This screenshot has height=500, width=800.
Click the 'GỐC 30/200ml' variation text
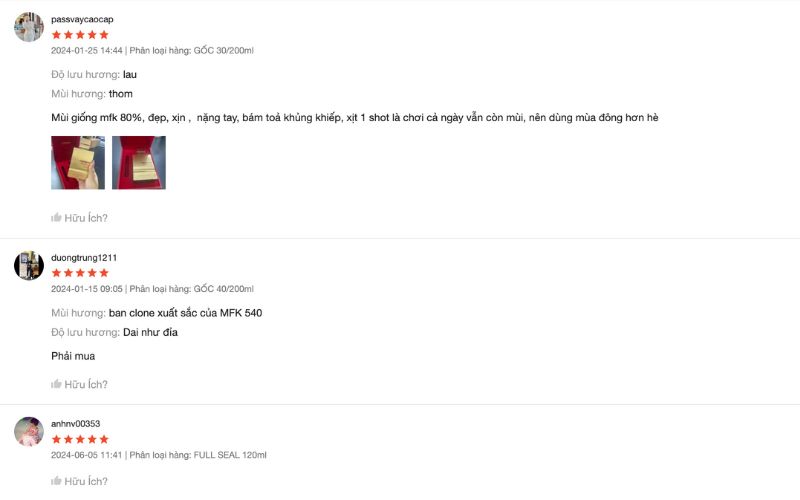[x=223, y=50]
